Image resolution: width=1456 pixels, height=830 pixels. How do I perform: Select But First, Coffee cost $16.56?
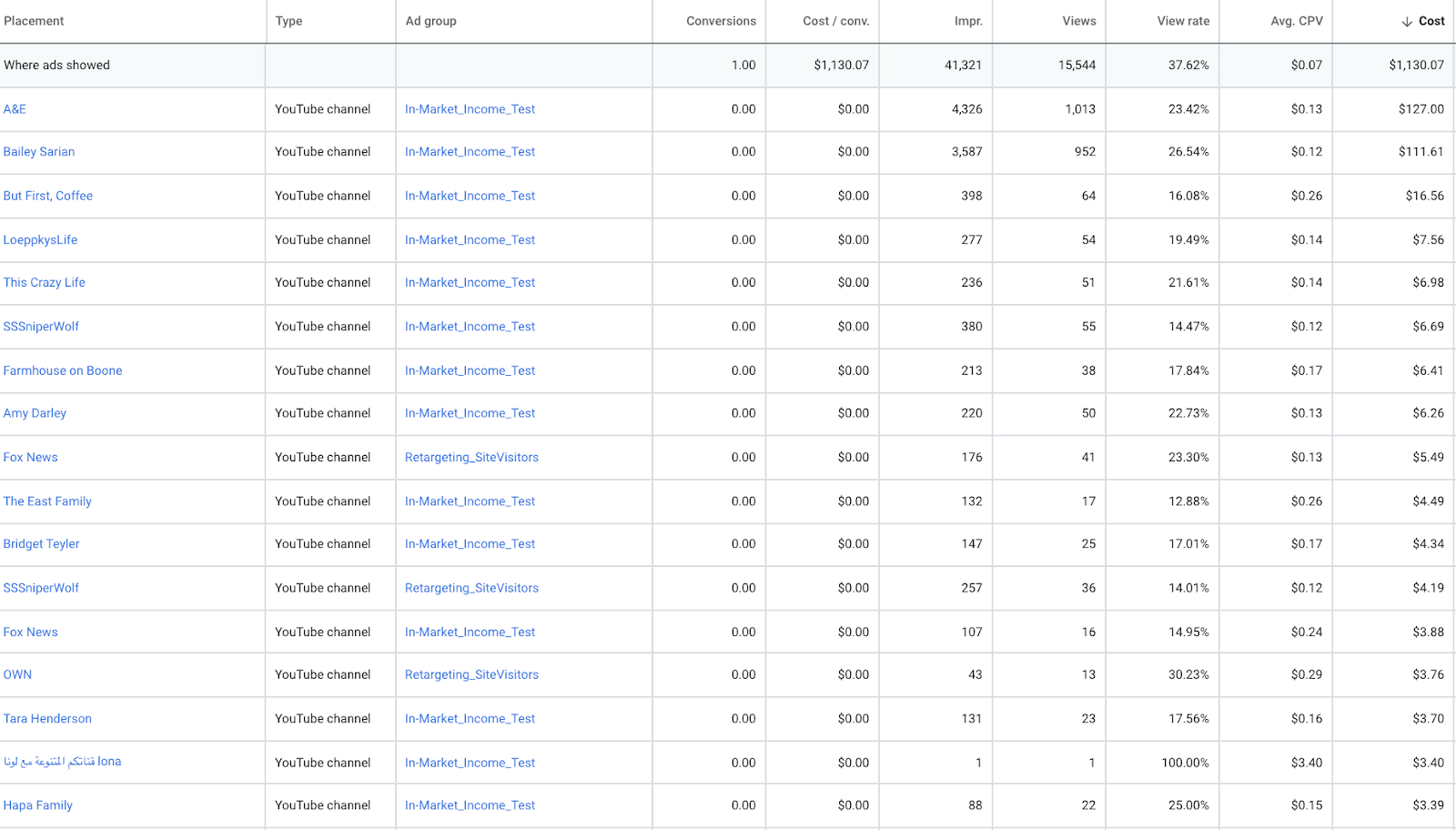[x=1424, y=196]
